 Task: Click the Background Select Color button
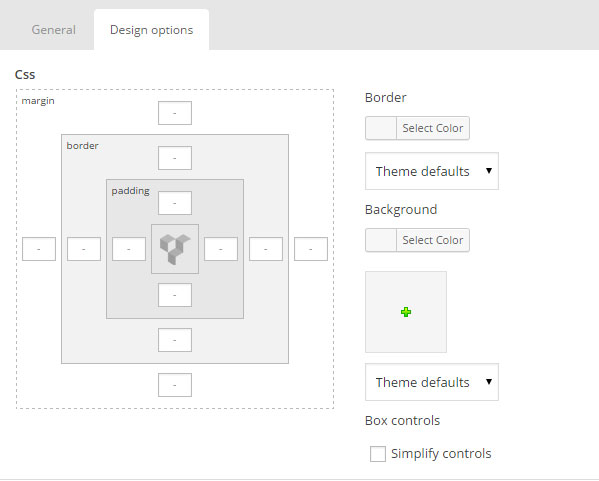pos(432,240)
